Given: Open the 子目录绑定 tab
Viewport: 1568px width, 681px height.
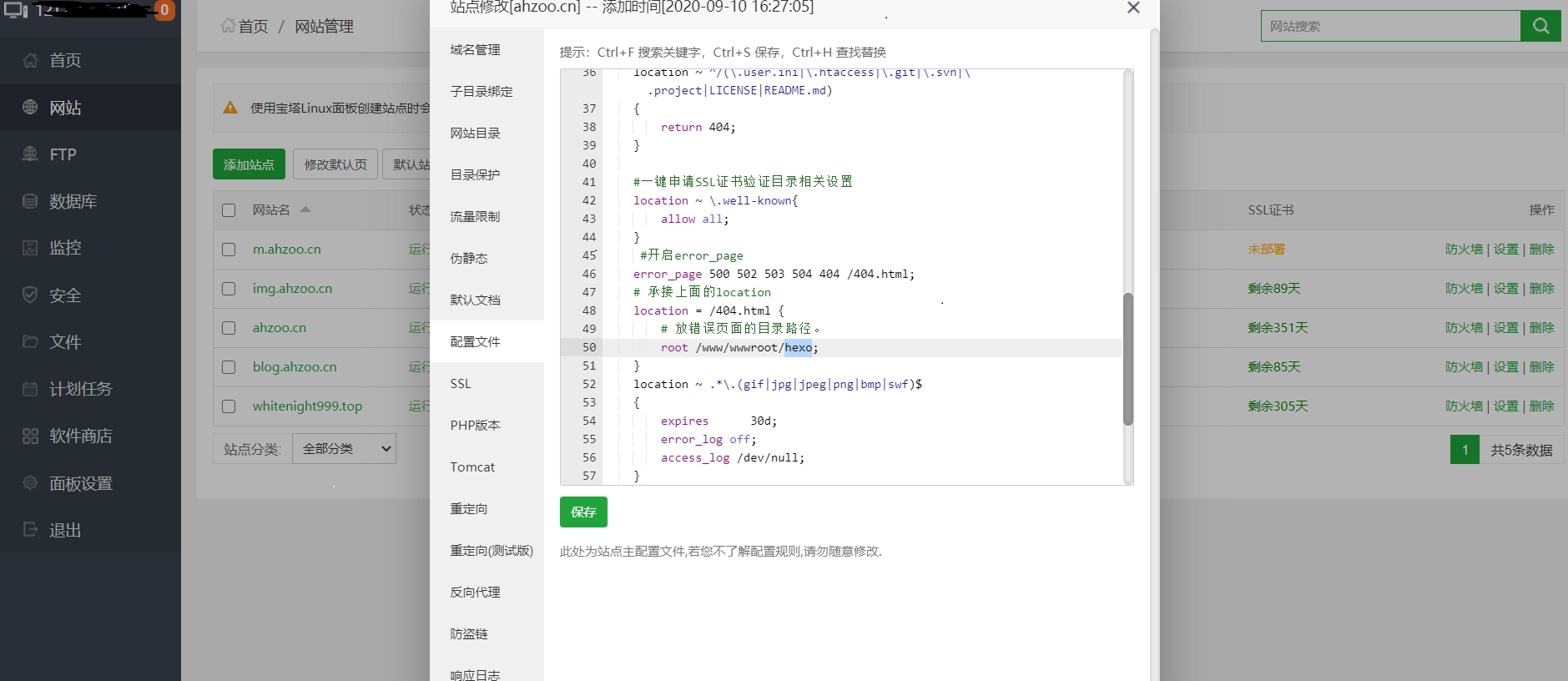Looking at the screenshot, I should click(487, 91).
